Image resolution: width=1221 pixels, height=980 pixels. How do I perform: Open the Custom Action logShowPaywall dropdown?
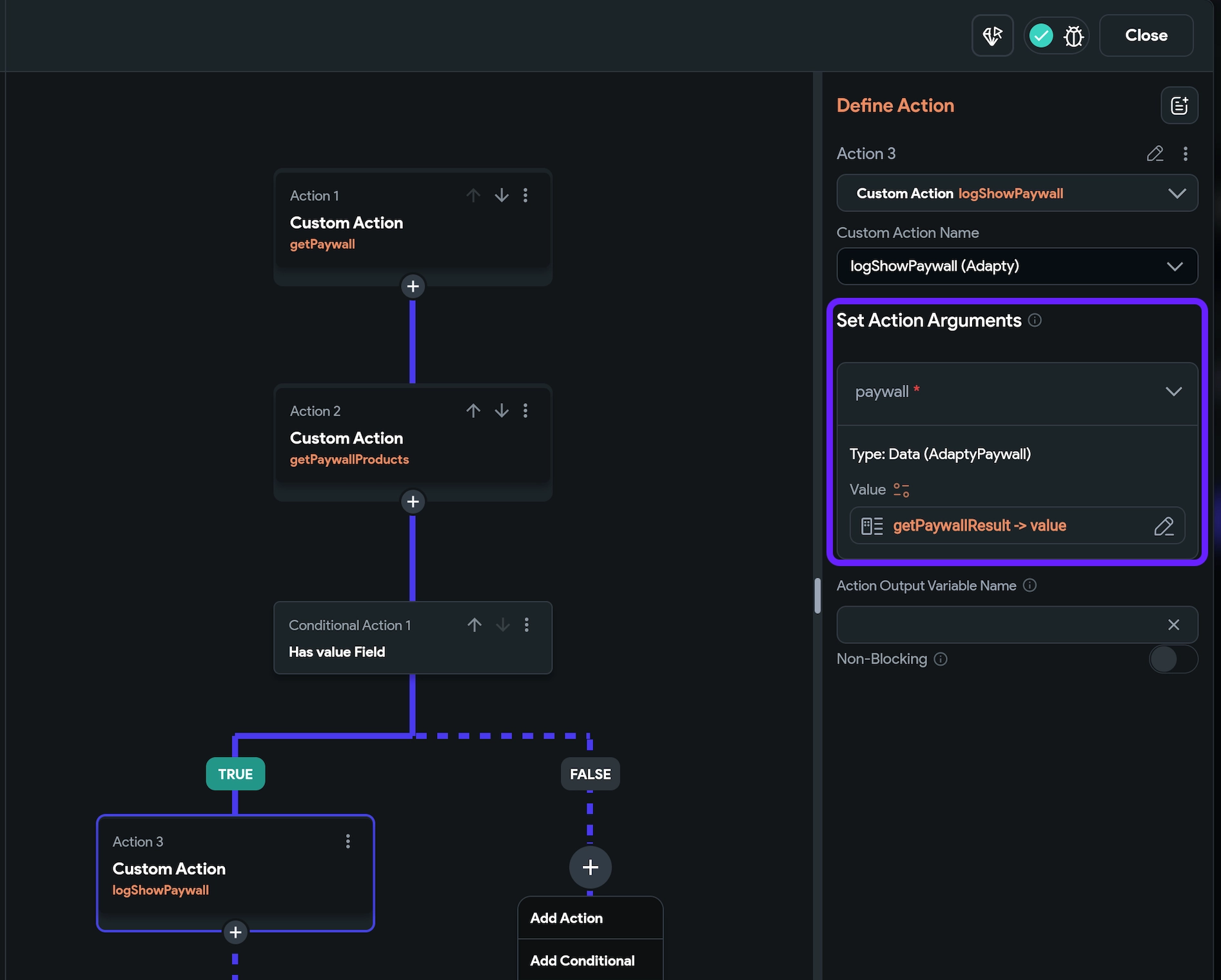tap(1017, 193)
